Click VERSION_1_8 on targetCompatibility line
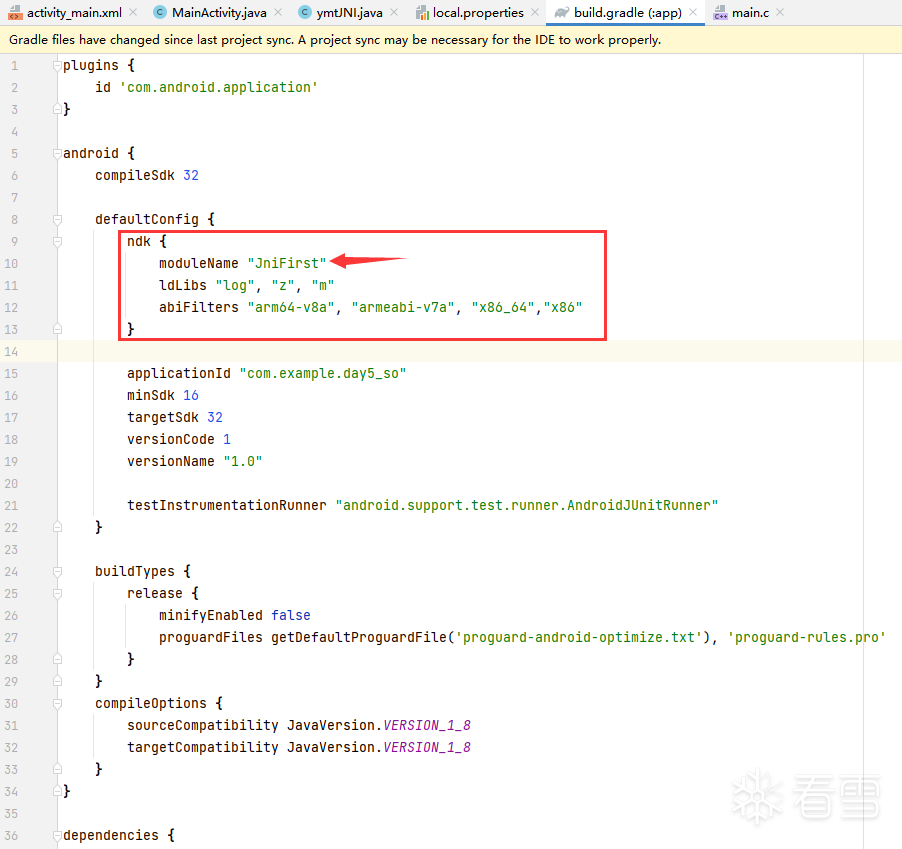The height and width of the screenshot is (849, 902). tap(427, 748)
